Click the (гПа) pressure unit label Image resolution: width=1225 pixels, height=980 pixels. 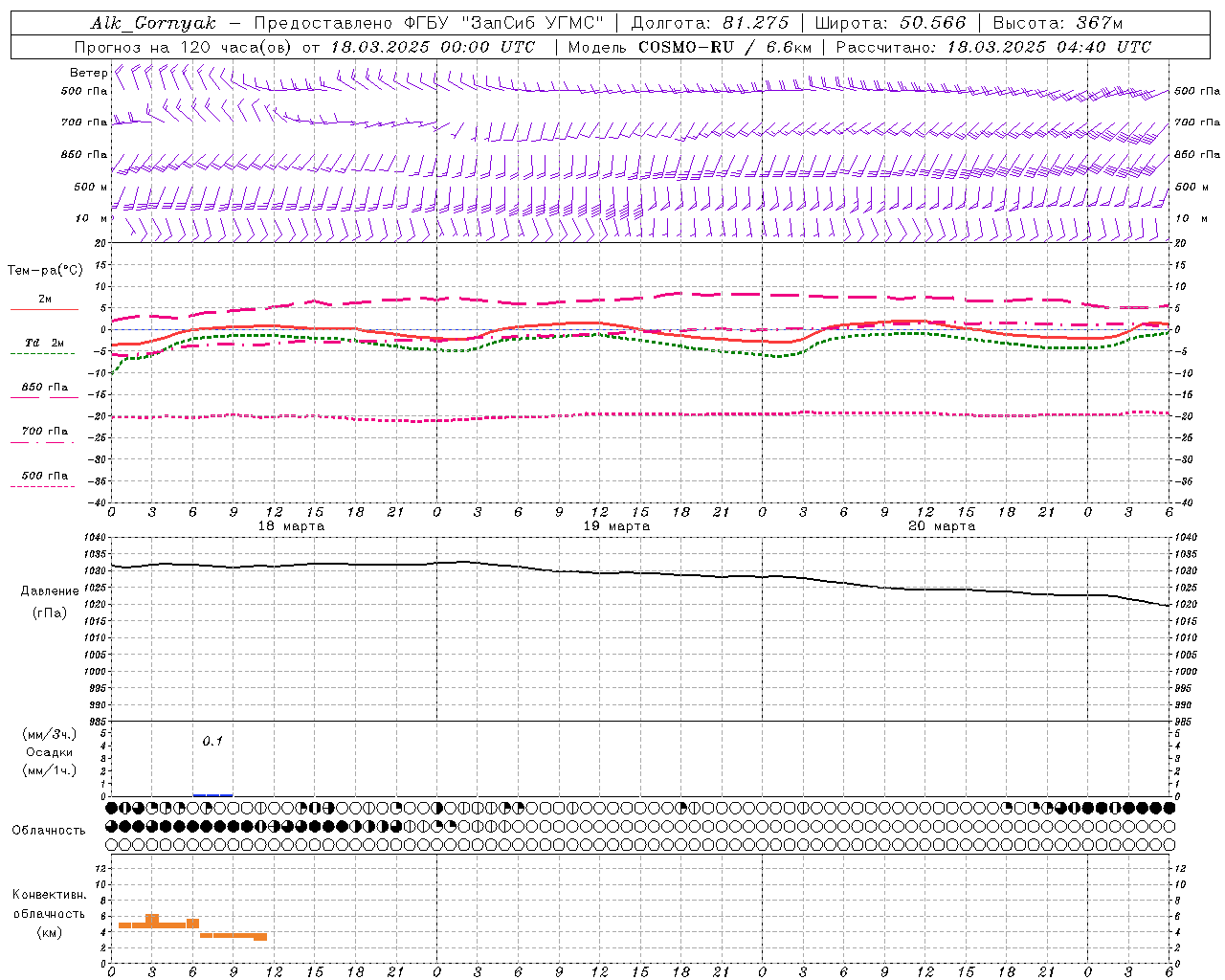click(x=50, y=613)
